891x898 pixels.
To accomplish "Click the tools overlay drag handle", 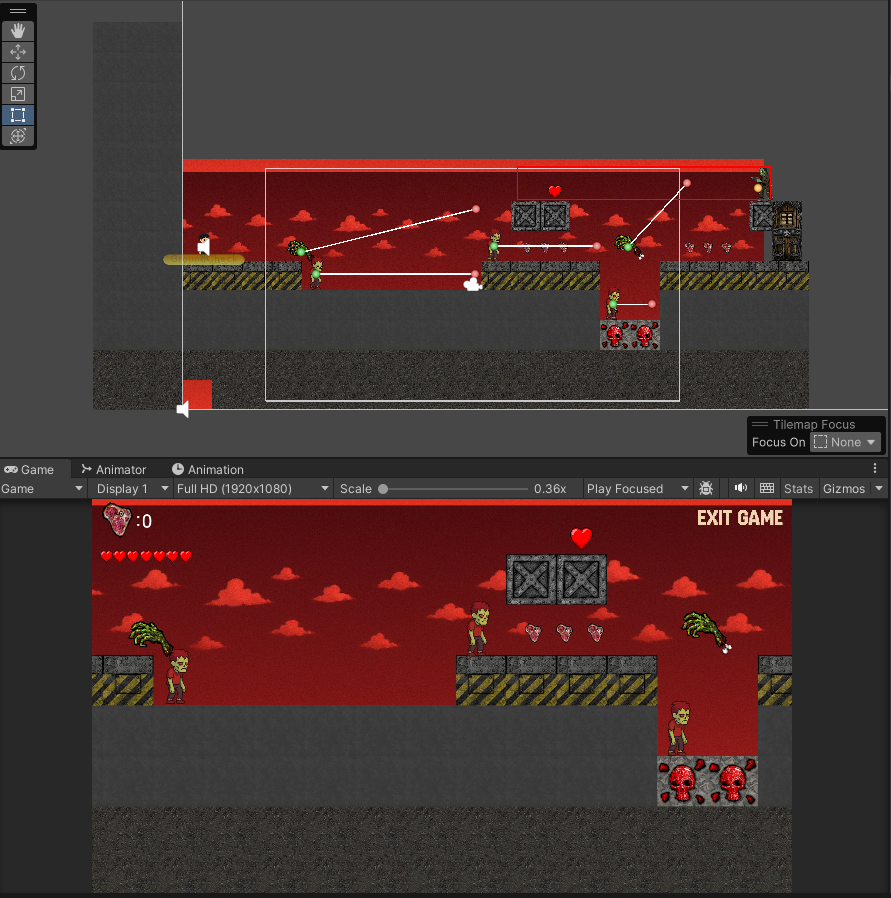I will click(18, 11).
